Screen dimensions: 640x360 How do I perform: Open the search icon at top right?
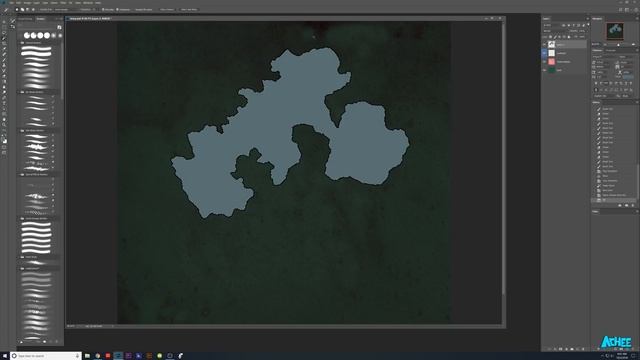[x=621, y=9]
